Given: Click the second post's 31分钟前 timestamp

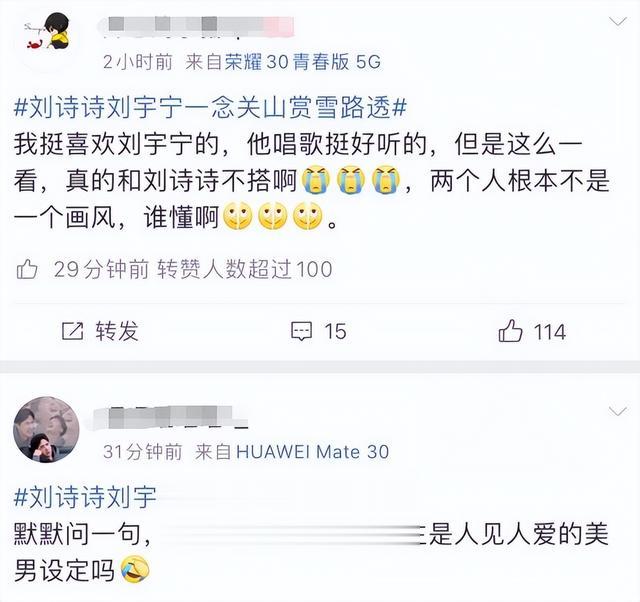Looking at the screenshot, I should [x=143, y=452].
